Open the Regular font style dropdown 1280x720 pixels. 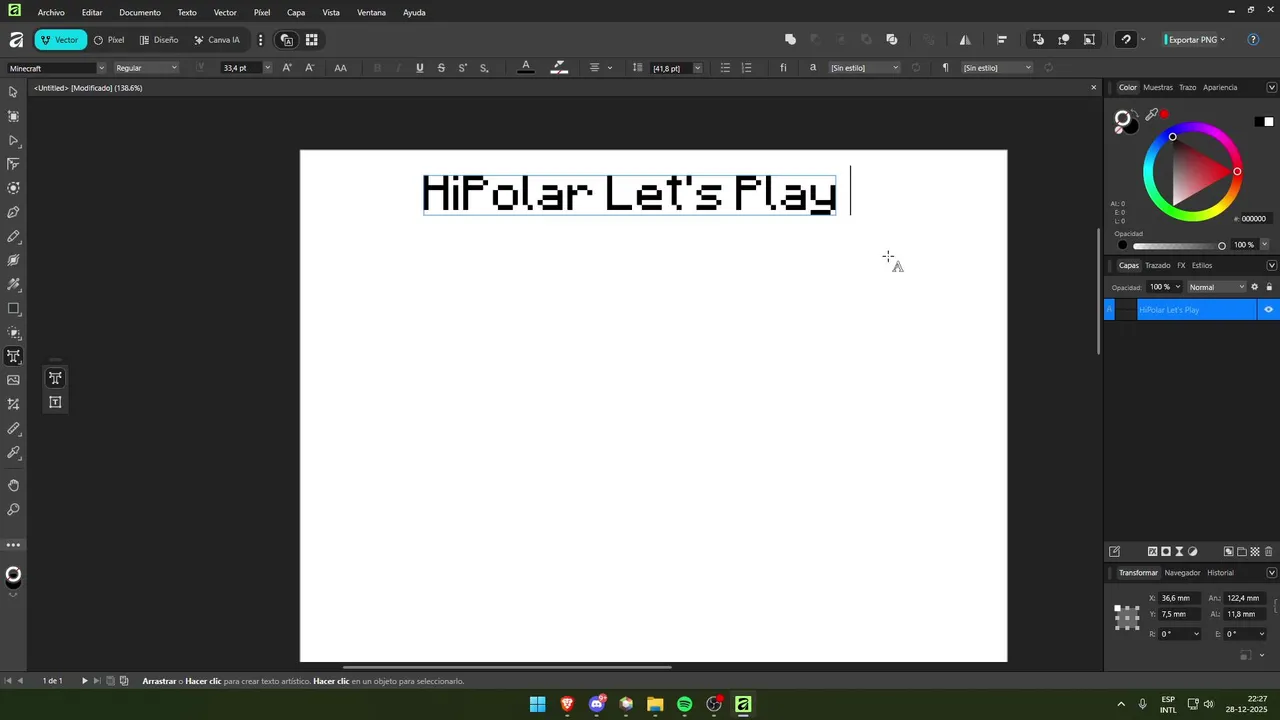146,68
